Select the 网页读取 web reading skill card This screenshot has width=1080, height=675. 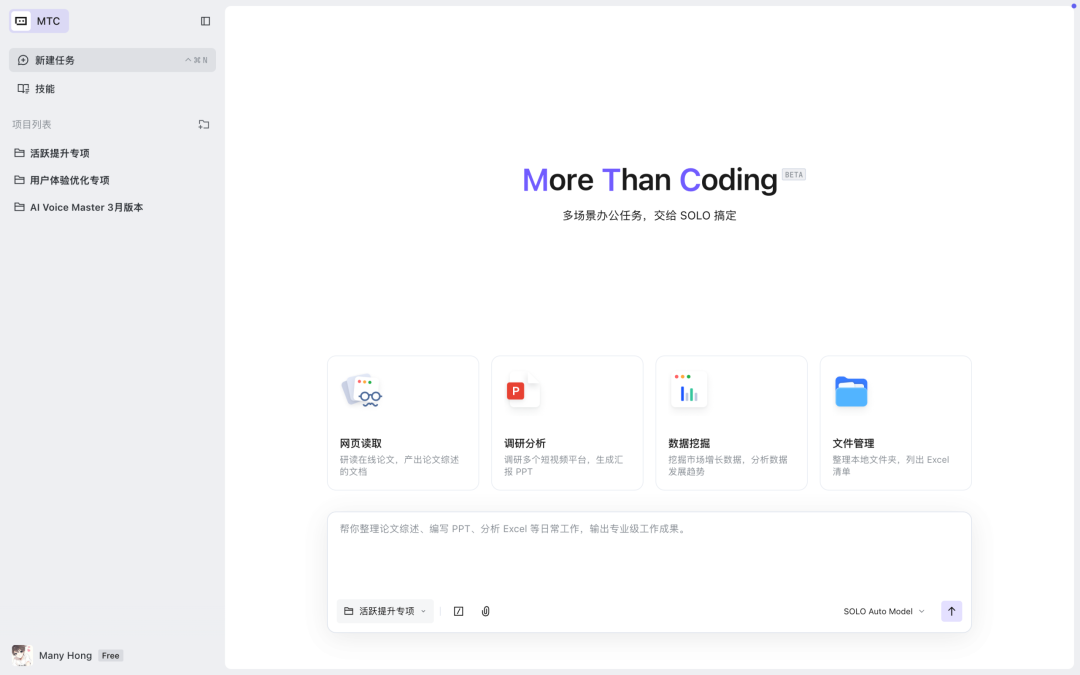(402, 422)
